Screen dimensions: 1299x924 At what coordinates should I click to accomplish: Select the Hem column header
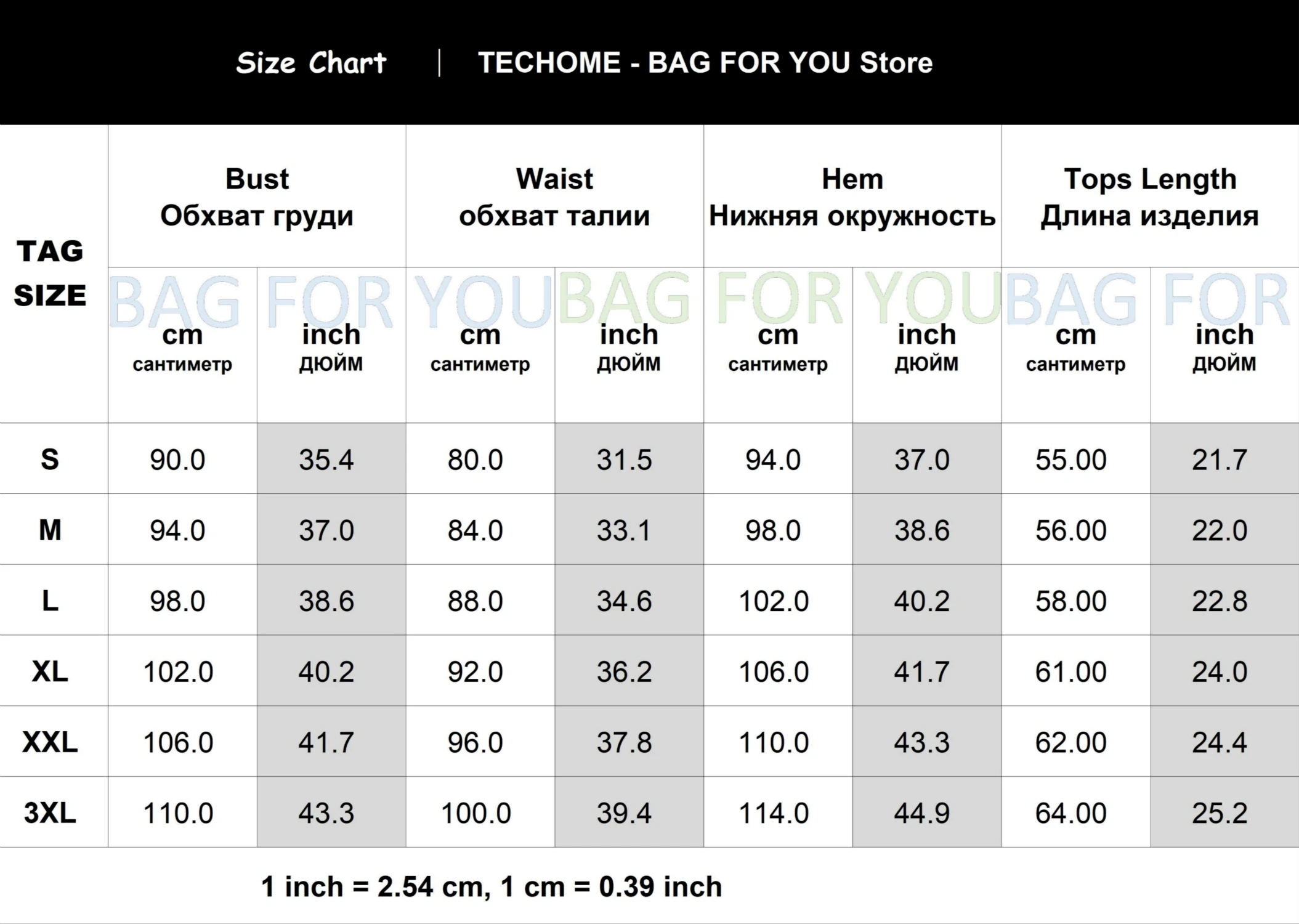(852, 197)
